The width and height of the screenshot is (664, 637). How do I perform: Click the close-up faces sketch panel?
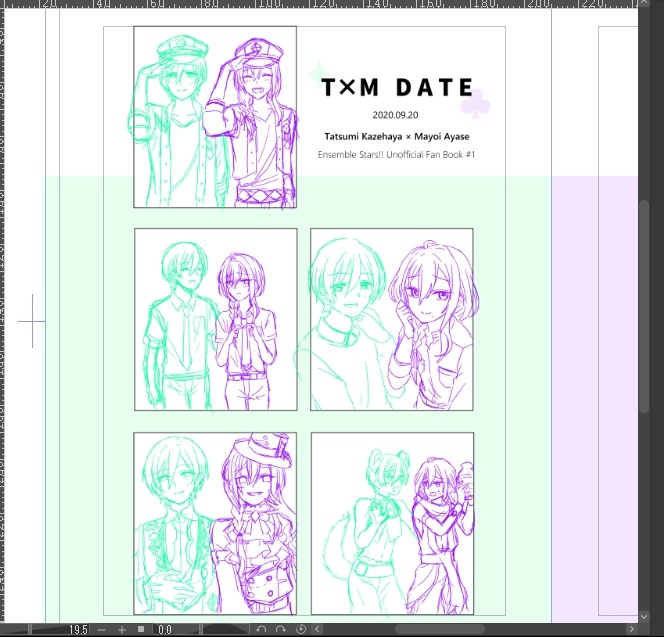tap(392, 319)
